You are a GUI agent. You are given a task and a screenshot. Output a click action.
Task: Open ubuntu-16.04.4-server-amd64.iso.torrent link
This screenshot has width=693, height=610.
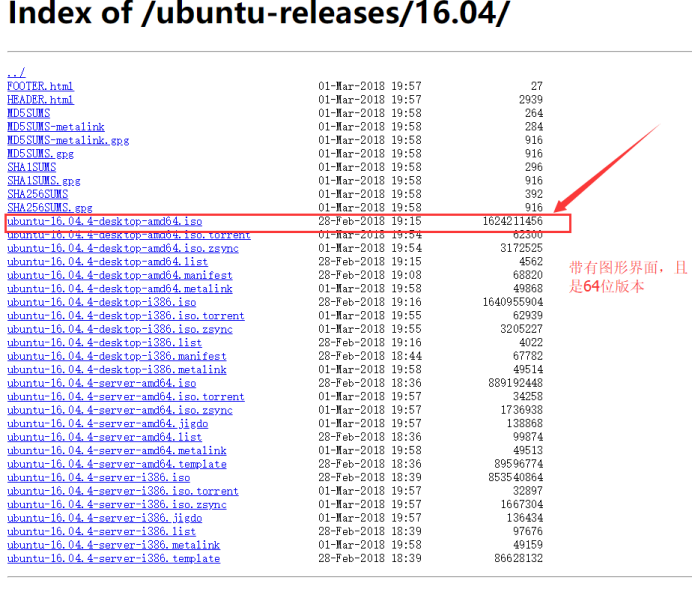126,396
